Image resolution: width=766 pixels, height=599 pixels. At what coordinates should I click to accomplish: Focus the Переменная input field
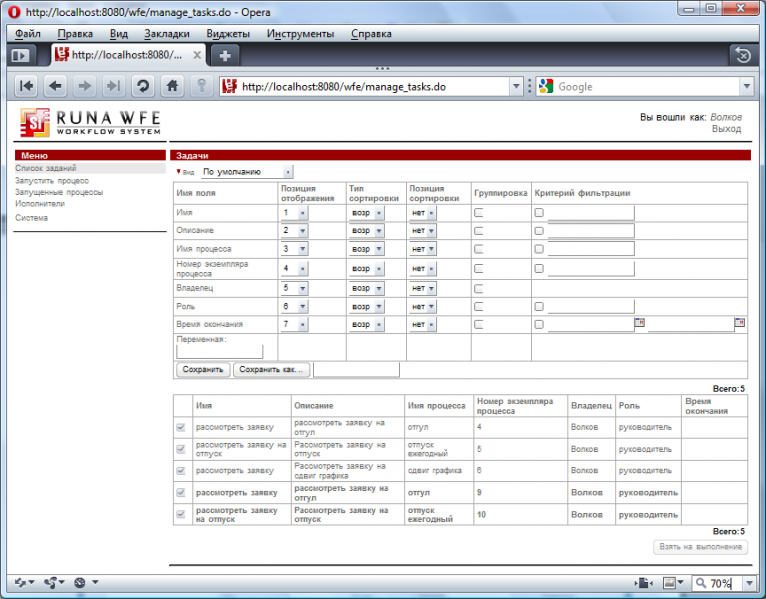pos(219,351)
